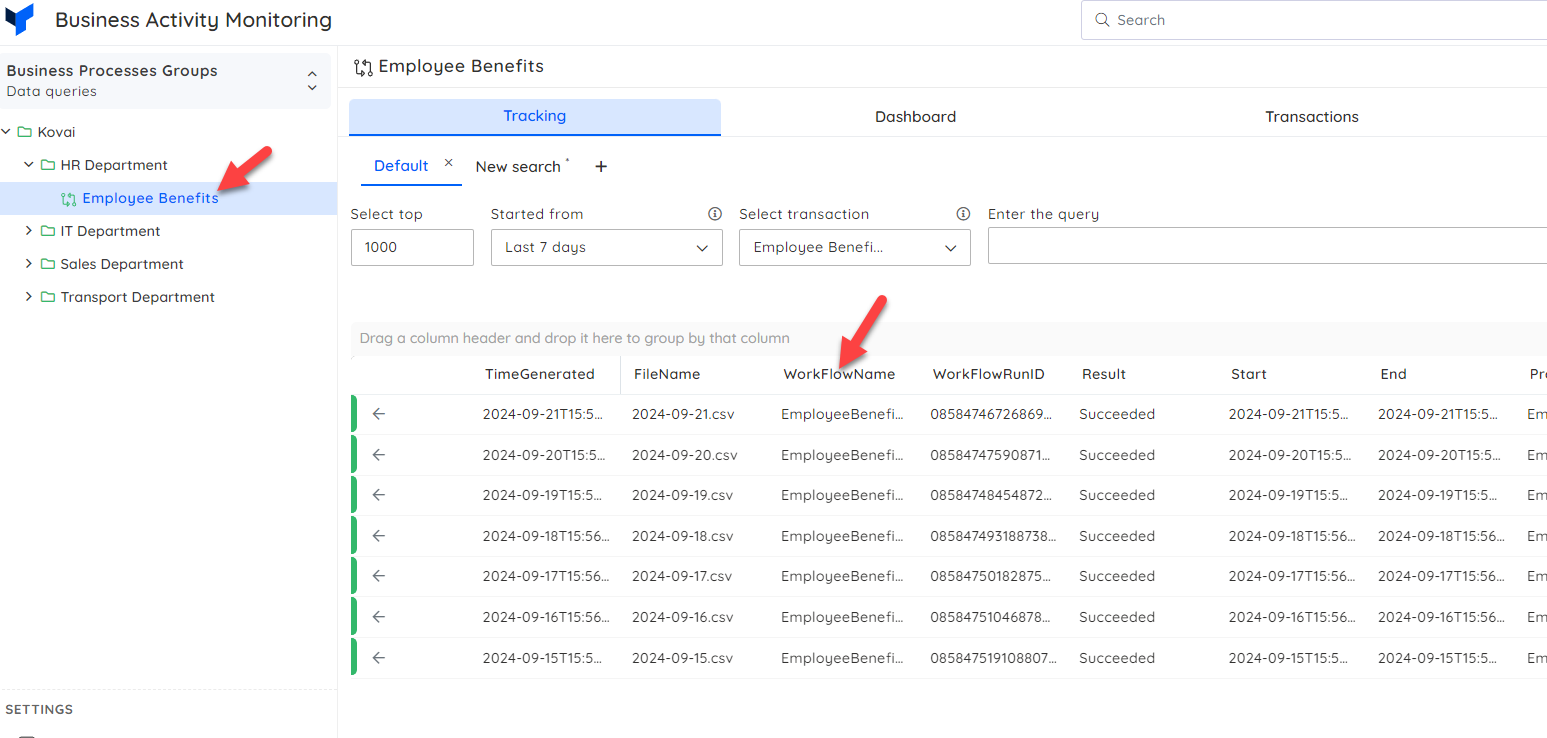Click the 2024-09-15.csv file name cell

(x=682, y=658)
